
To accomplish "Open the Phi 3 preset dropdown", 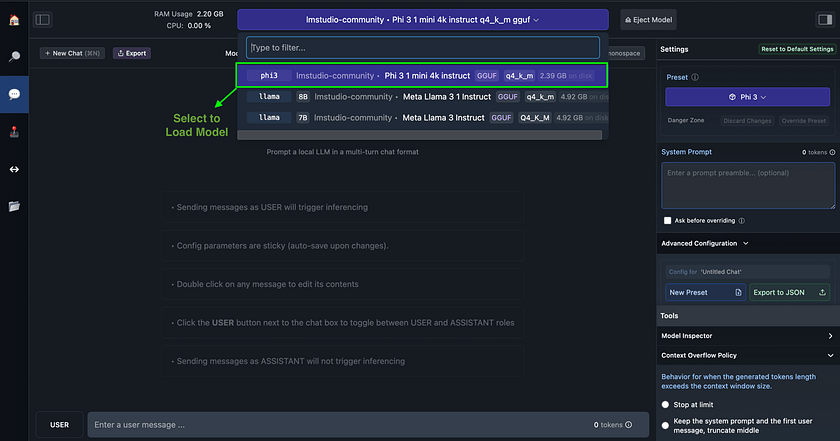I will 747,97.
